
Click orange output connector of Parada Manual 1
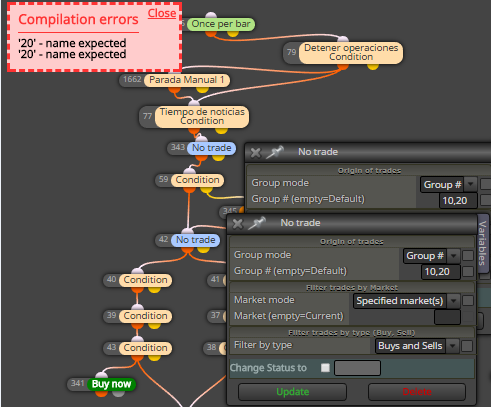pos(174,89)
